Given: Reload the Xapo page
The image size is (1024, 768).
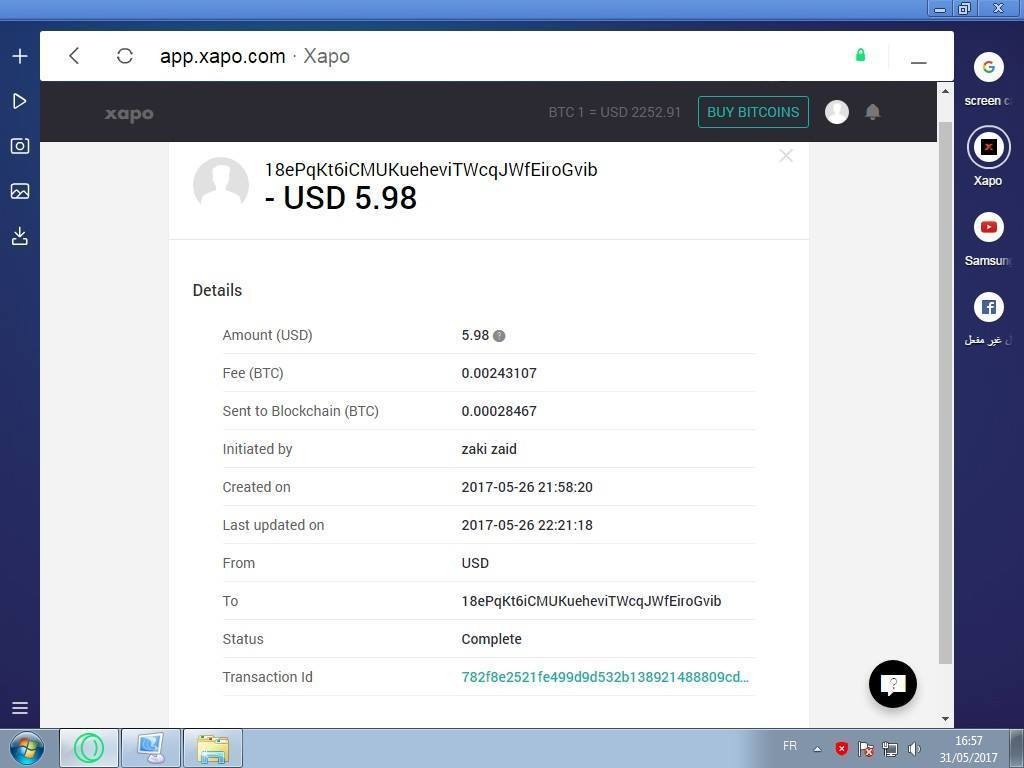Looking at the screenshot, I should [125, 56].
